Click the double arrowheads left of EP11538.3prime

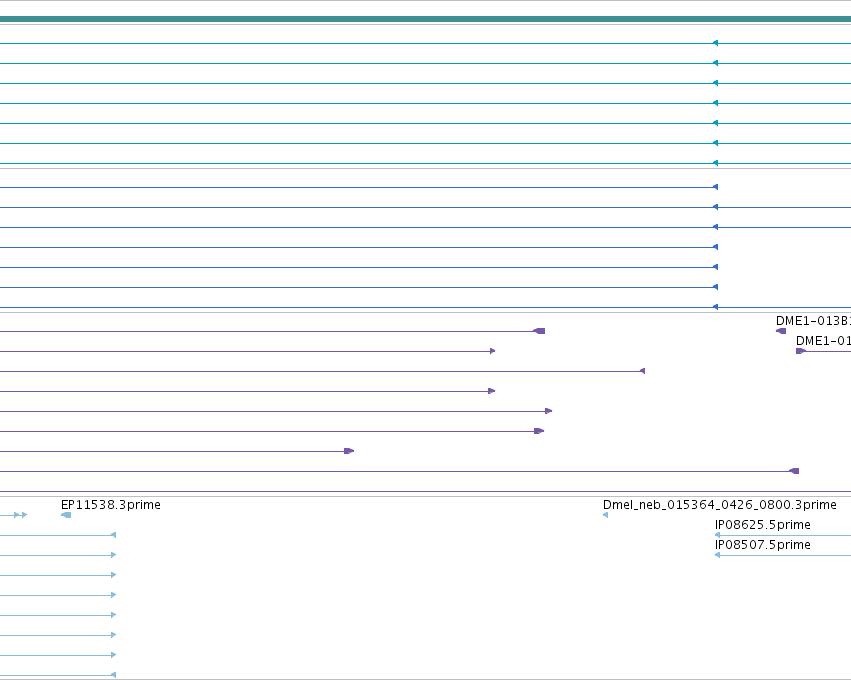click(21, 515)
